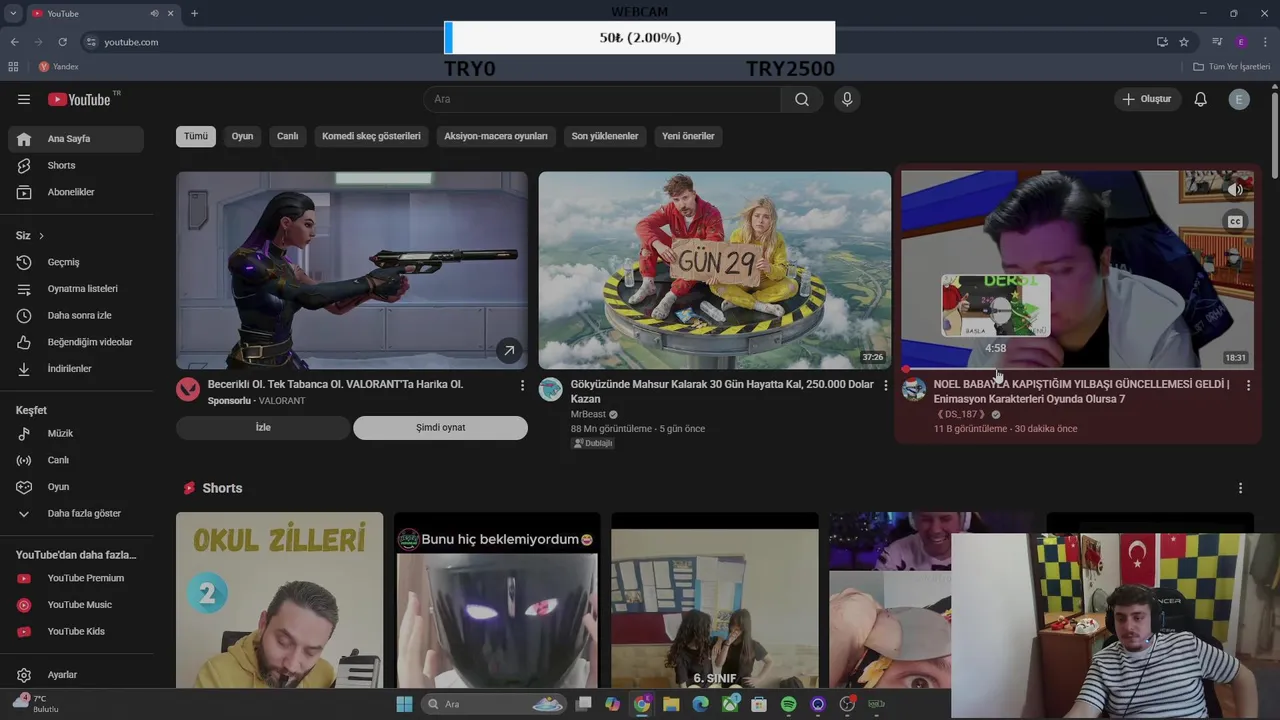The image size is (1280, 720).
Task: Open File Explorer from the taskbar
Action: tap(671, 704)
